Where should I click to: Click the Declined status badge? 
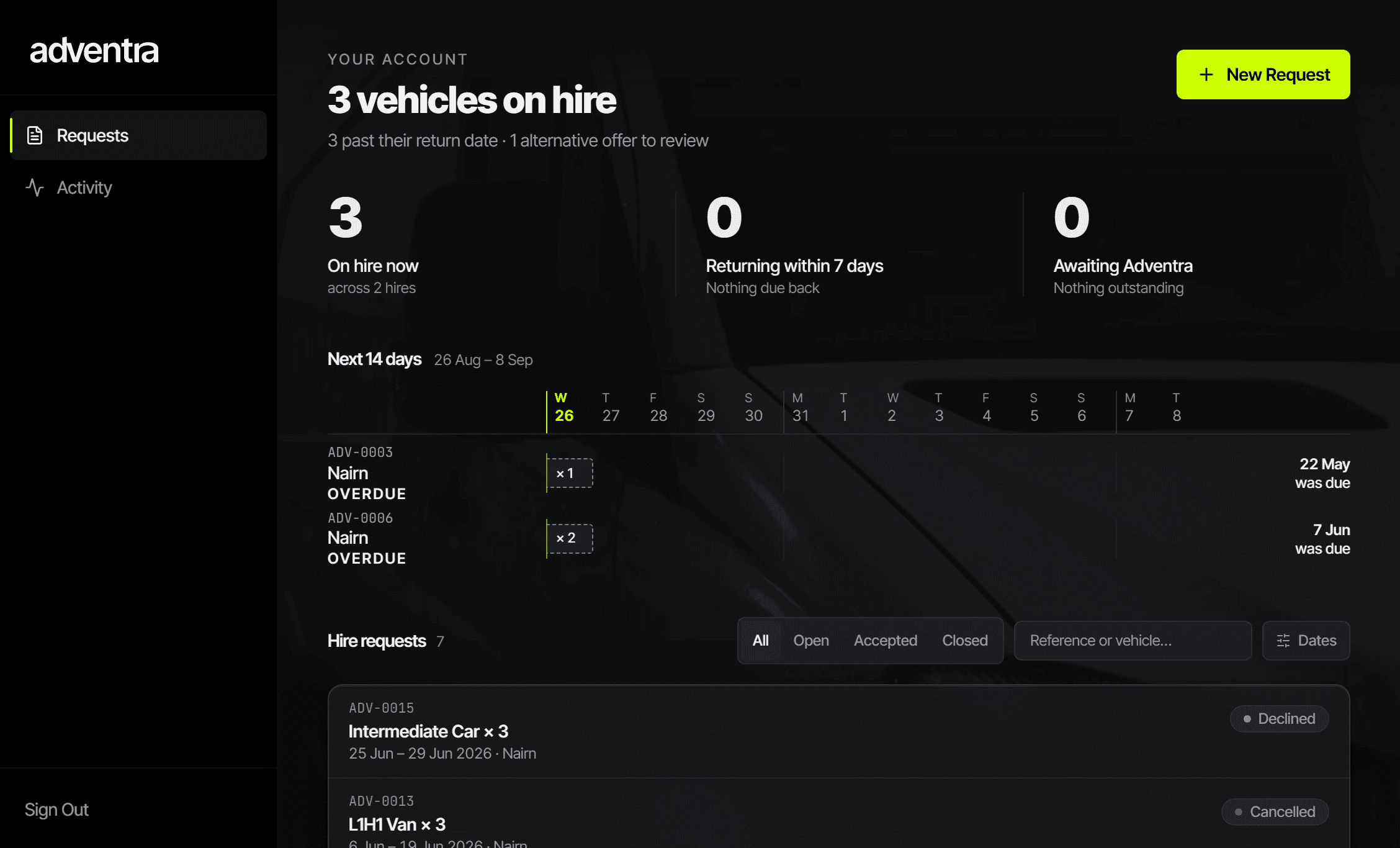[x=1279, y=719]
